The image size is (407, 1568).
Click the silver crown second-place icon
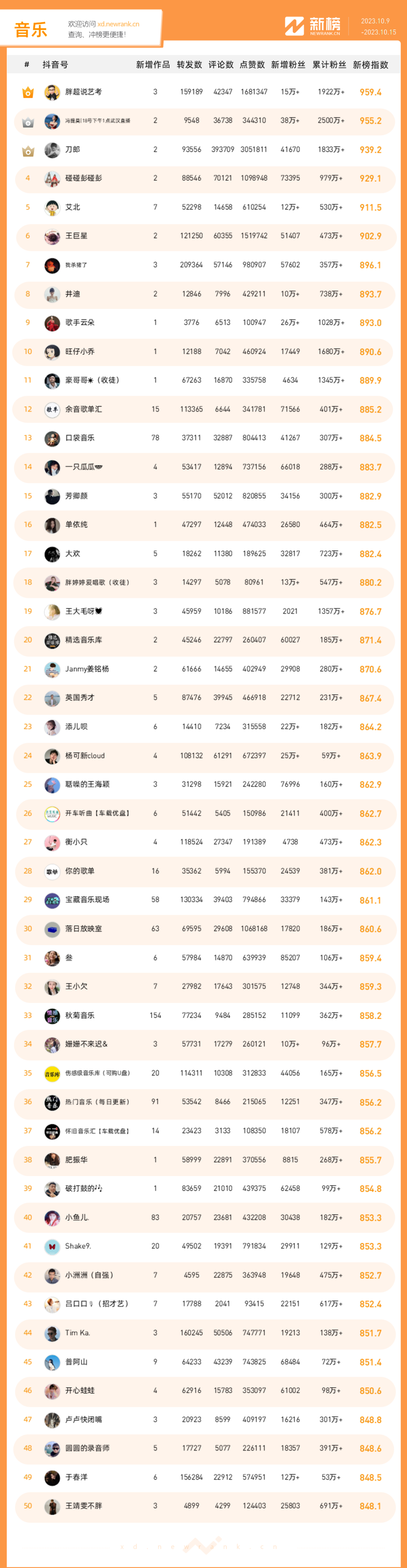click(28, 122)
